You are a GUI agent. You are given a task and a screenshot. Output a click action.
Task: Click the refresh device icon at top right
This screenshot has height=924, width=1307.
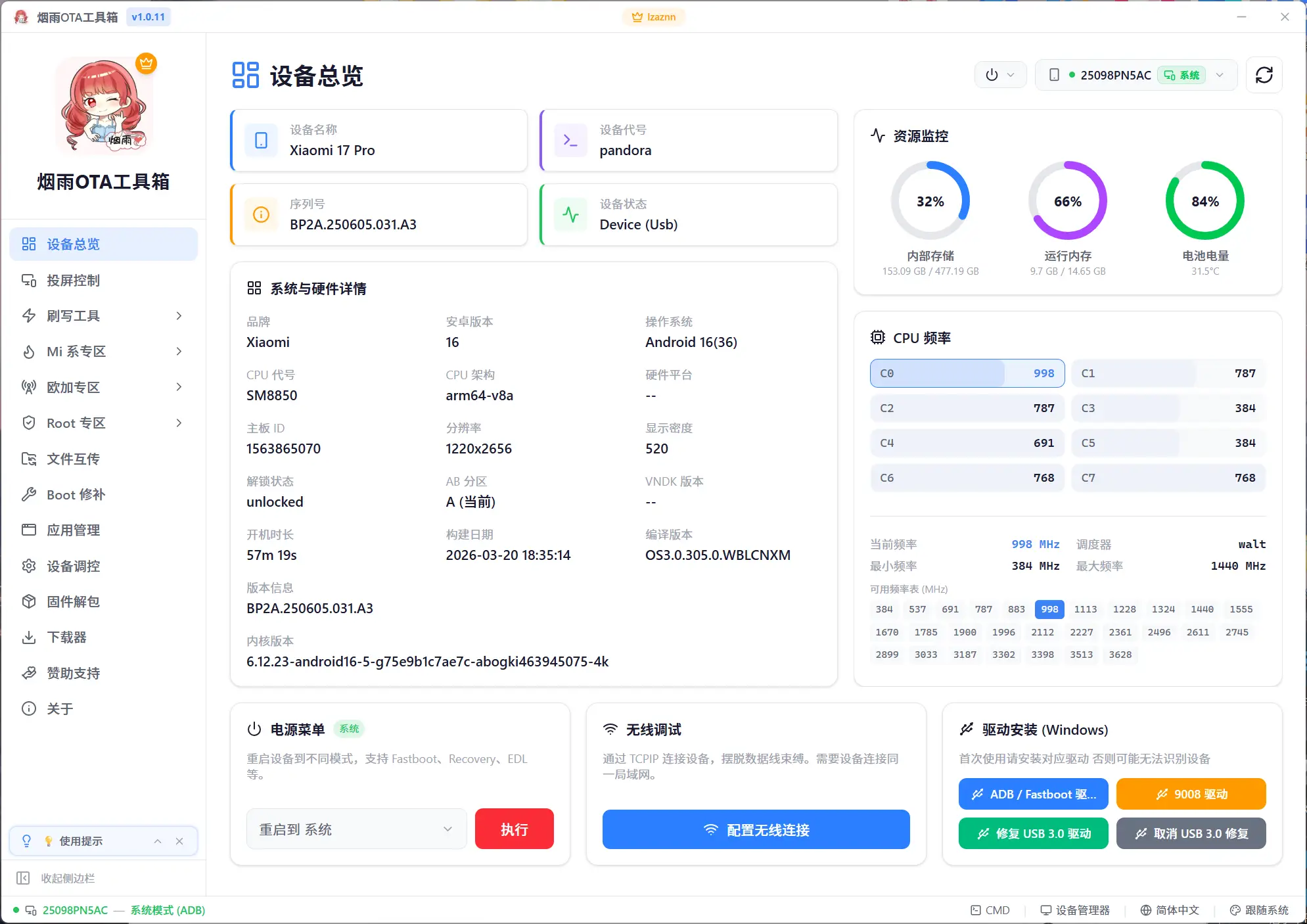click(1264, 75)
